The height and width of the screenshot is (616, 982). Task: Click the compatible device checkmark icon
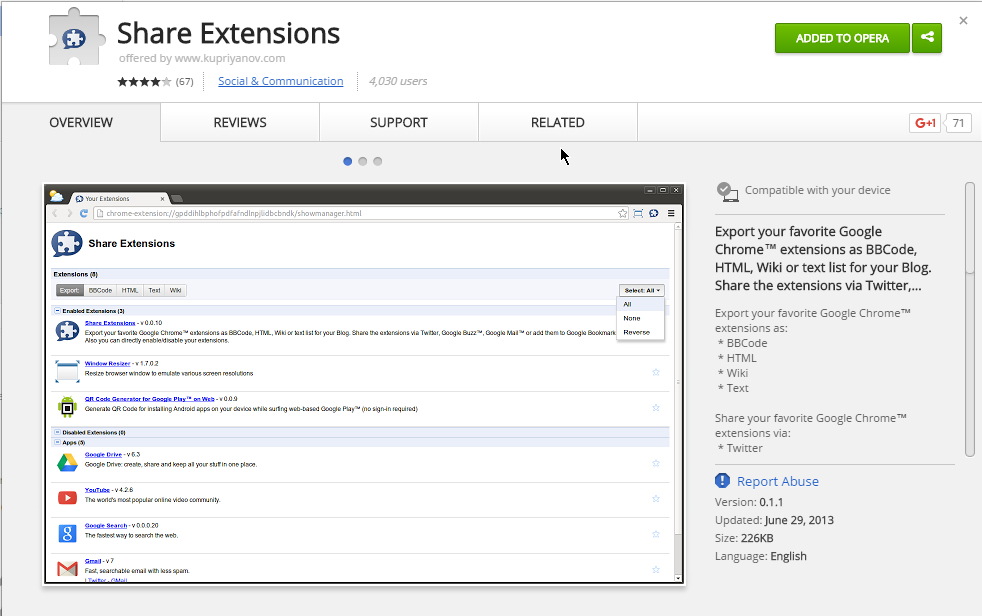pos(727,192)
